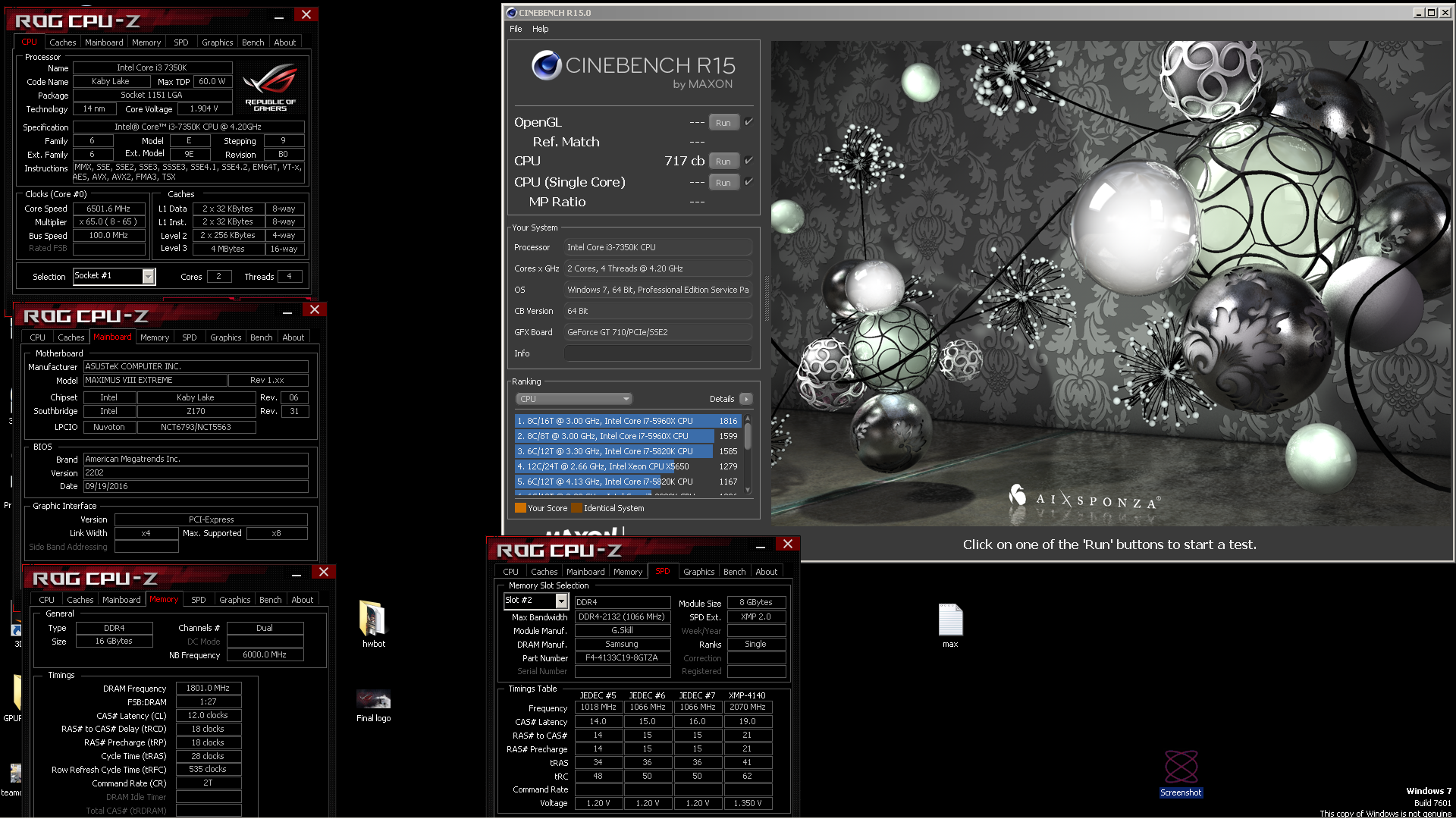The height and width of the screenshot is (819, 1456).
Task: Click the ranking list scroll-down arrow
Action: click(748, 491)
